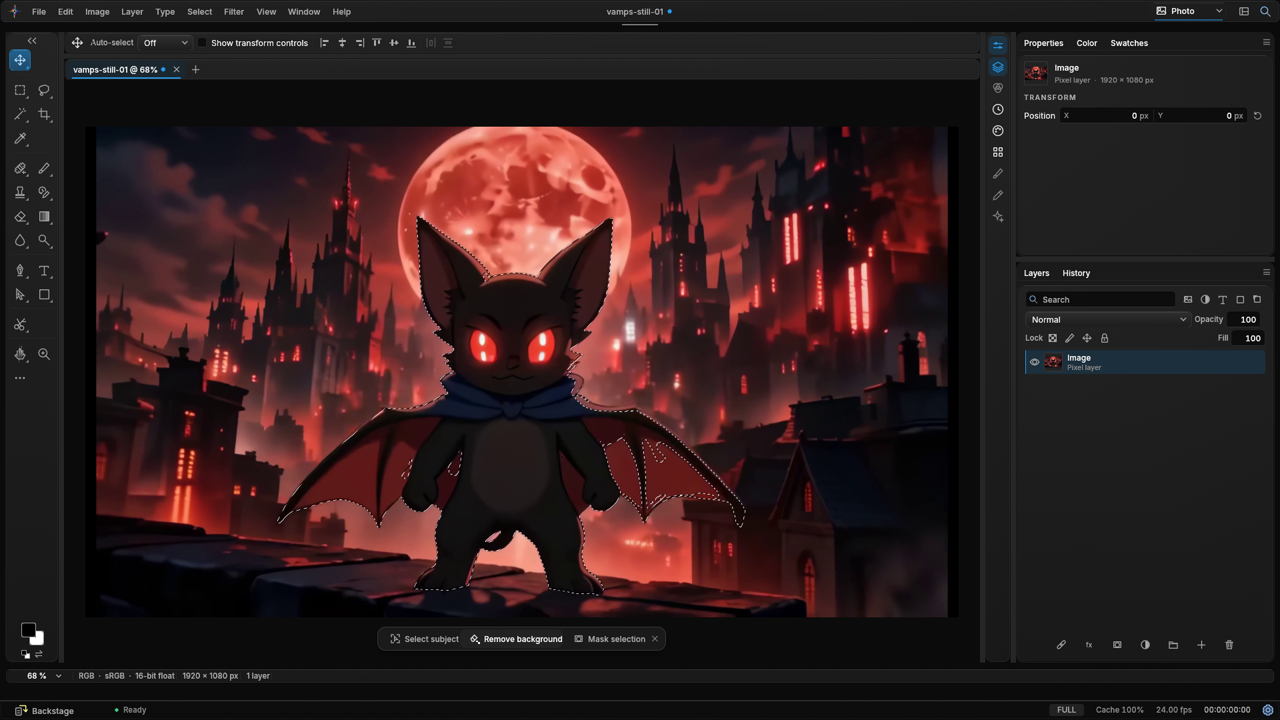Reset position transform button
1280x720 pixels.
pyautogui.click(x=1257, y=116)
